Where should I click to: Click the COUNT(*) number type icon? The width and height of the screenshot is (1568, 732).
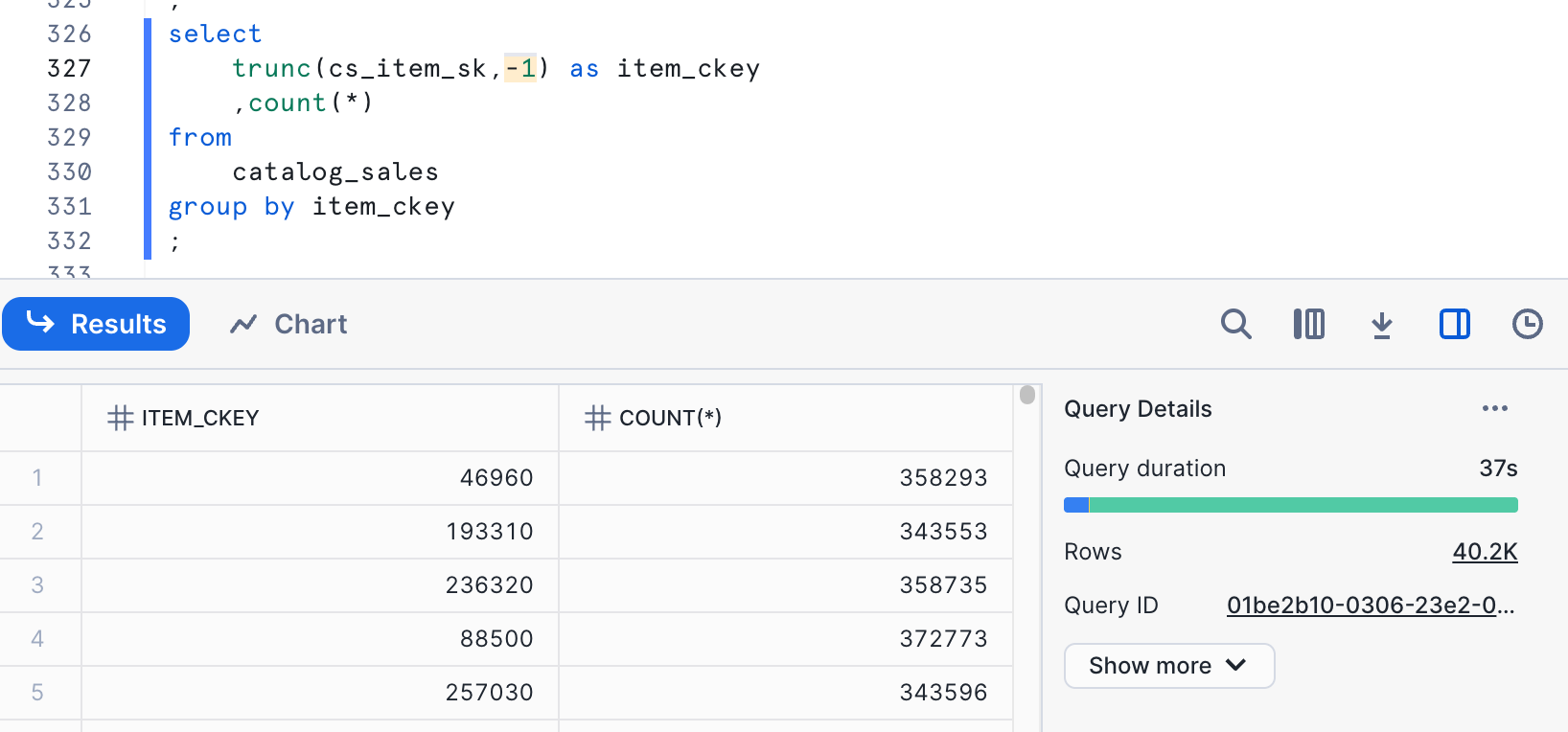tap(597, 419)
